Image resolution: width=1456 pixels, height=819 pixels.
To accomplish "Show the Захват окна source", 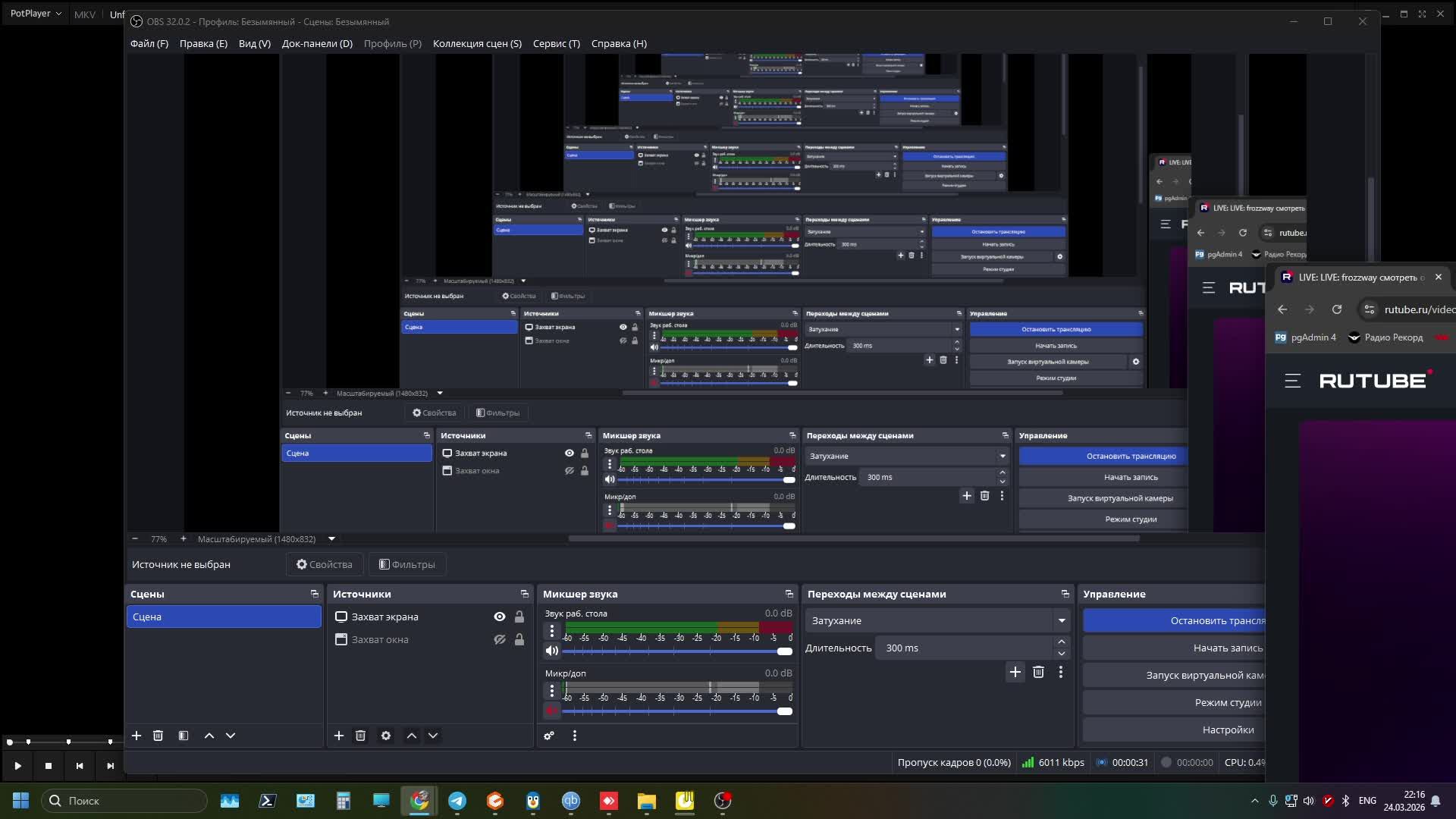I will 499,639.
